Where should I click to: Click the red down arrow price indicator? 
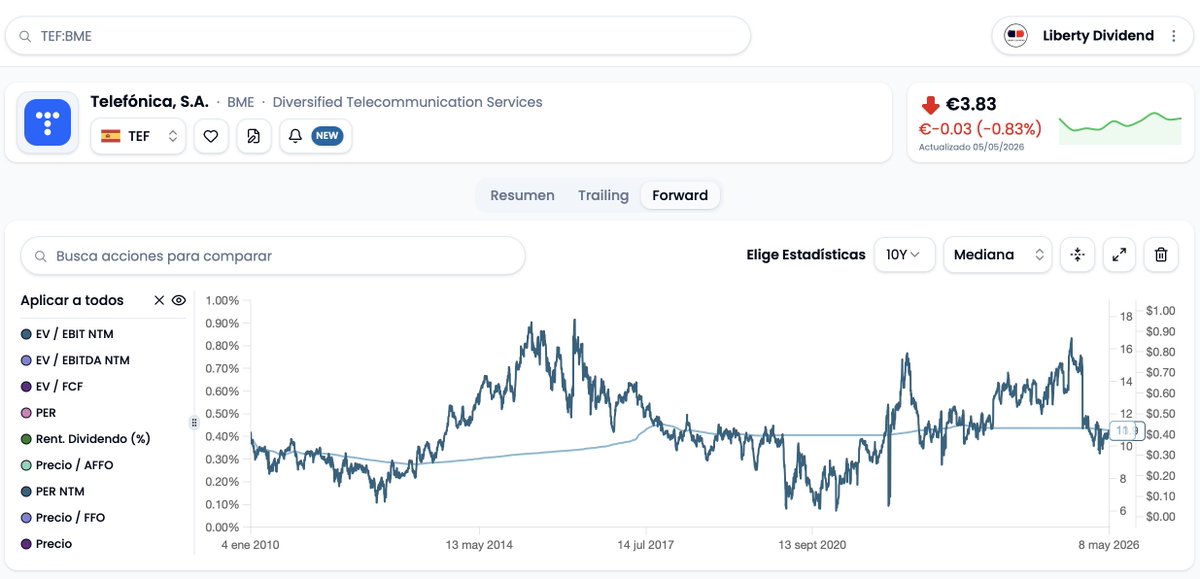click(931, 104)
